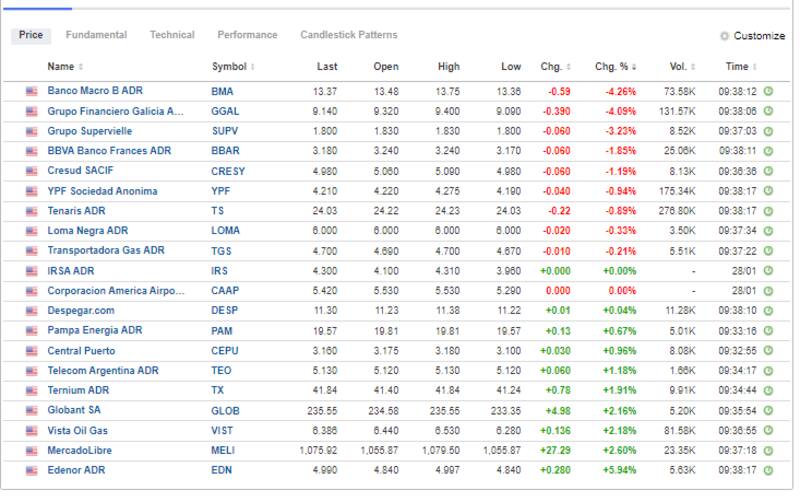Click the clock icon in the Edenor ADR row

click(768, 471)
